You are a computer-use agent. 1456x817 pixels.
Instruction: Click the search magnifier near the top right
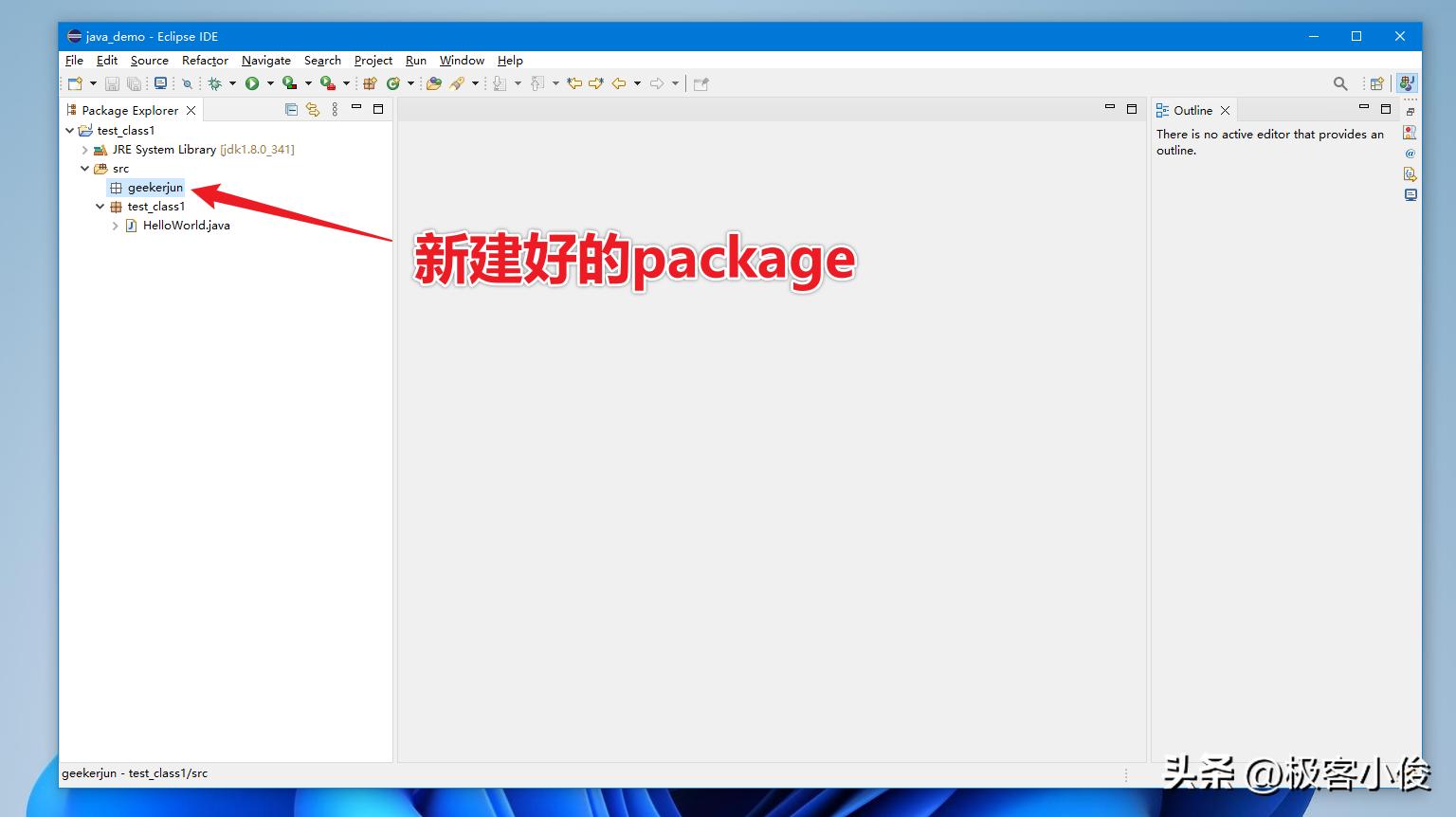[1340, 83]
